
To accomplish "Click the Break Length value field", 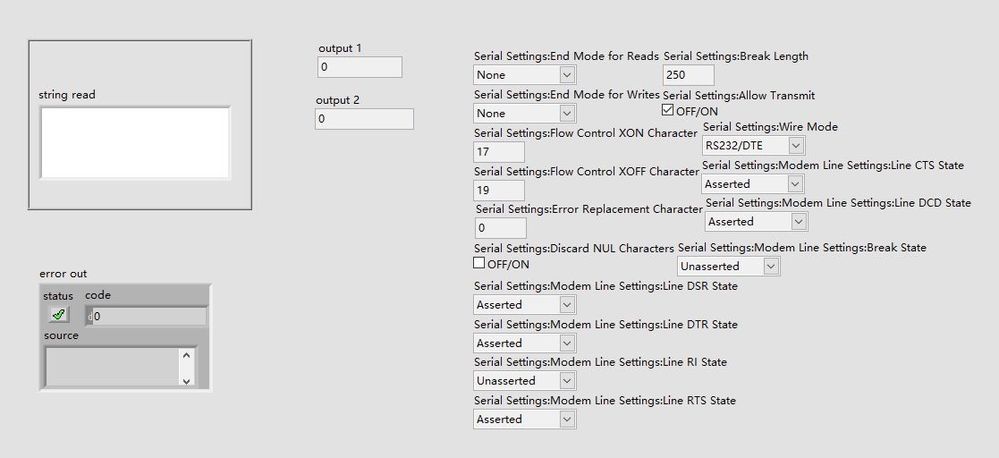I will coord(688,75).
